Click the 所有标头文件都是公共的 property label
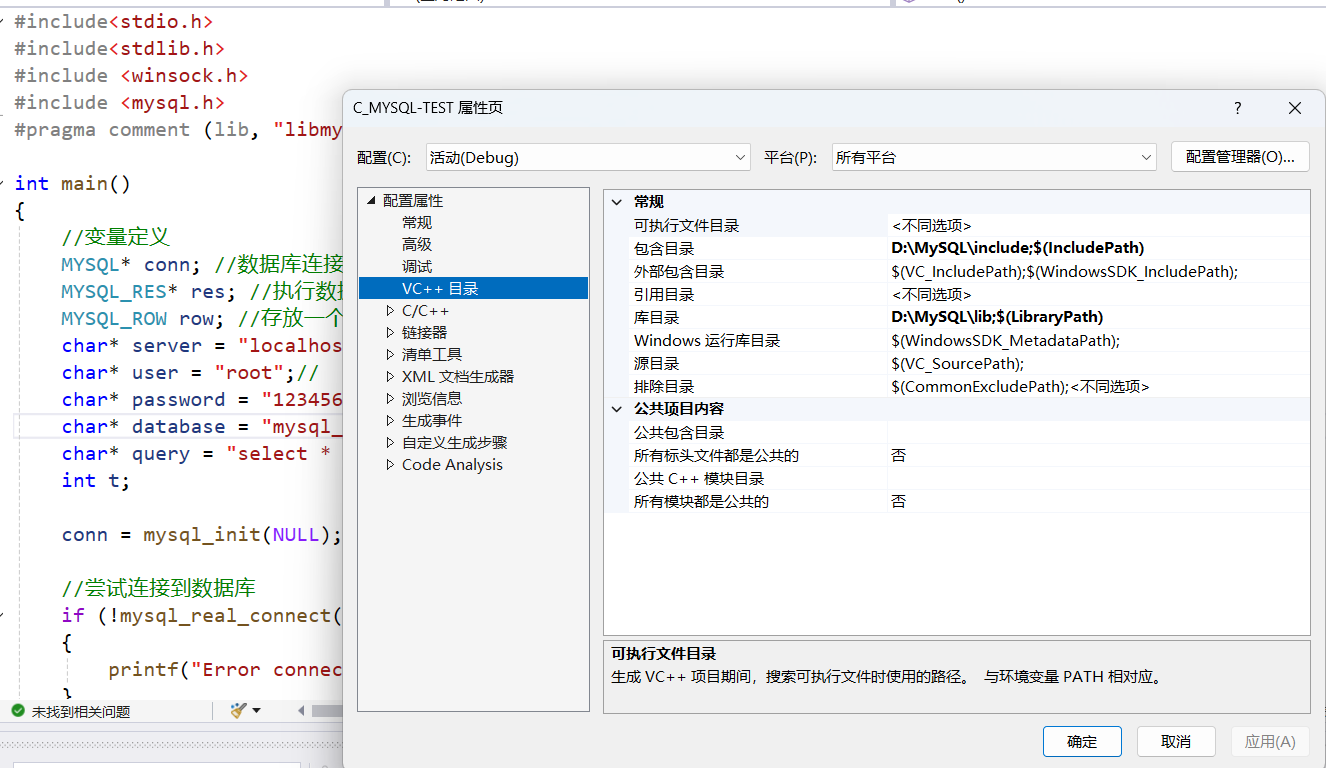Viewport: 1326px width, 768px height. 716,455
